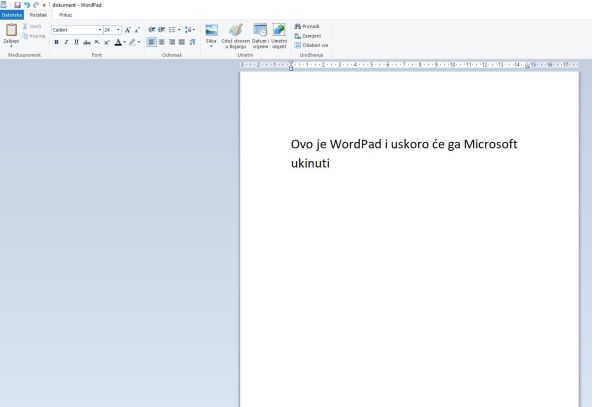Click the bullet list icon

click(172, 29)
